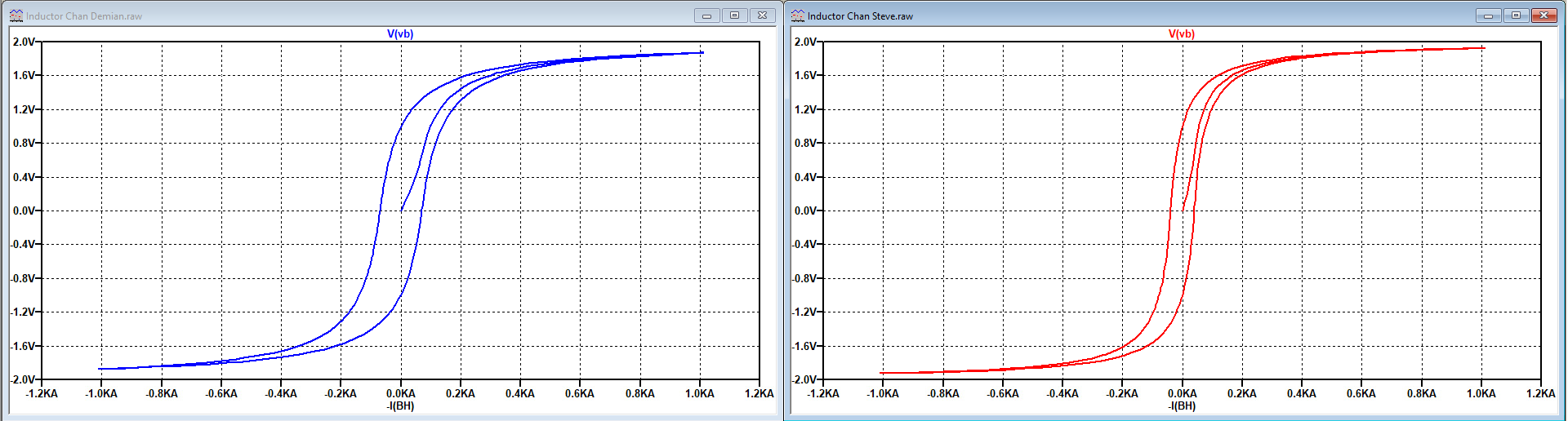The width and height of the screenshot is (1568, 421).
Task: Click the 1.6V axis value in Steve plot
Action: tap(806, 75)
